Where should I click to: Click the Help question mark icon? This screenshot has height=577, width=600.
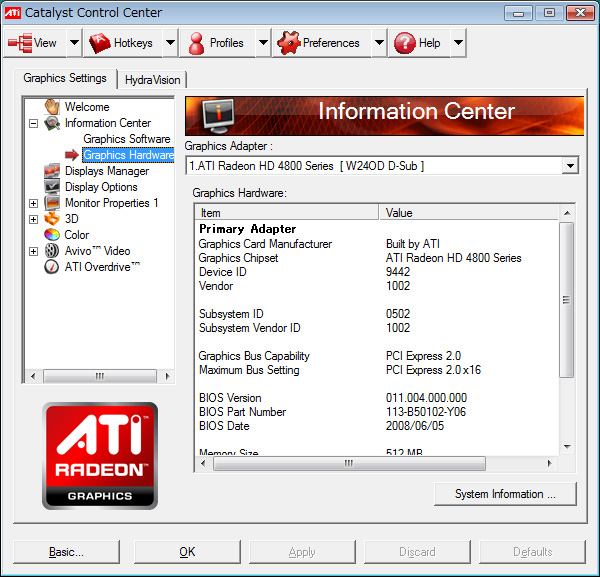(405, 43)
